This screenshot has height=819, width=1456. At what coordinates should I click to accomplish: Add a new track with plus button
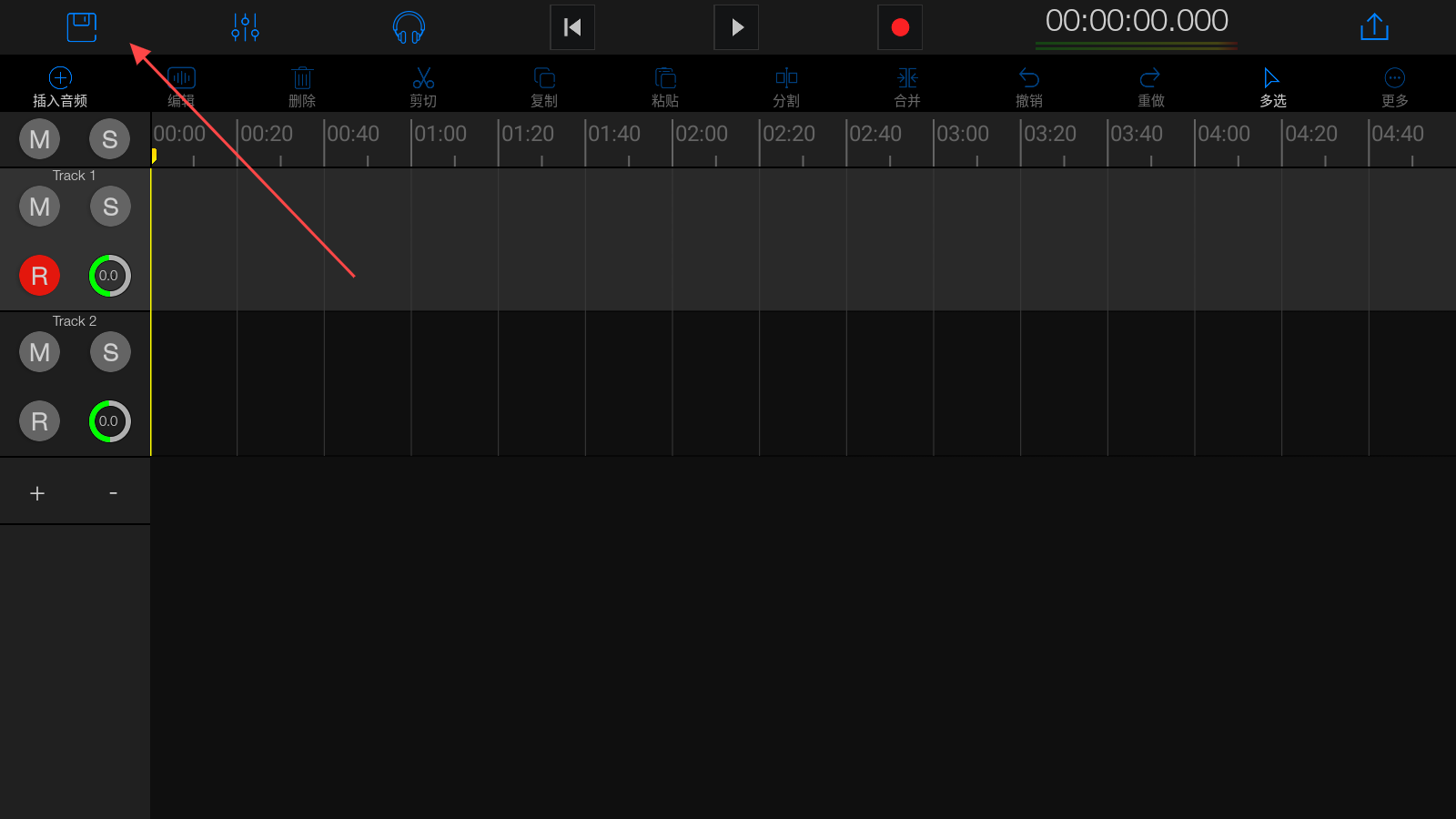[37, 493]
